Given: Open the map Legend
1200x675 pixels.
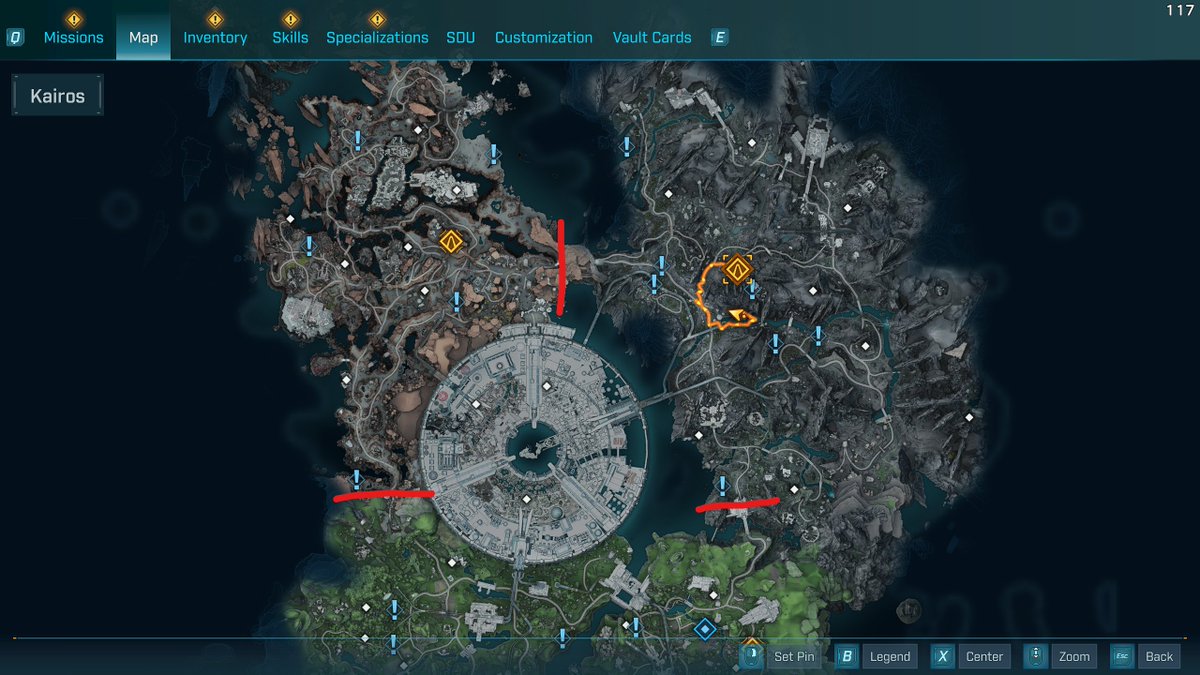Looking at the screenshot, I should pos(890,656).
